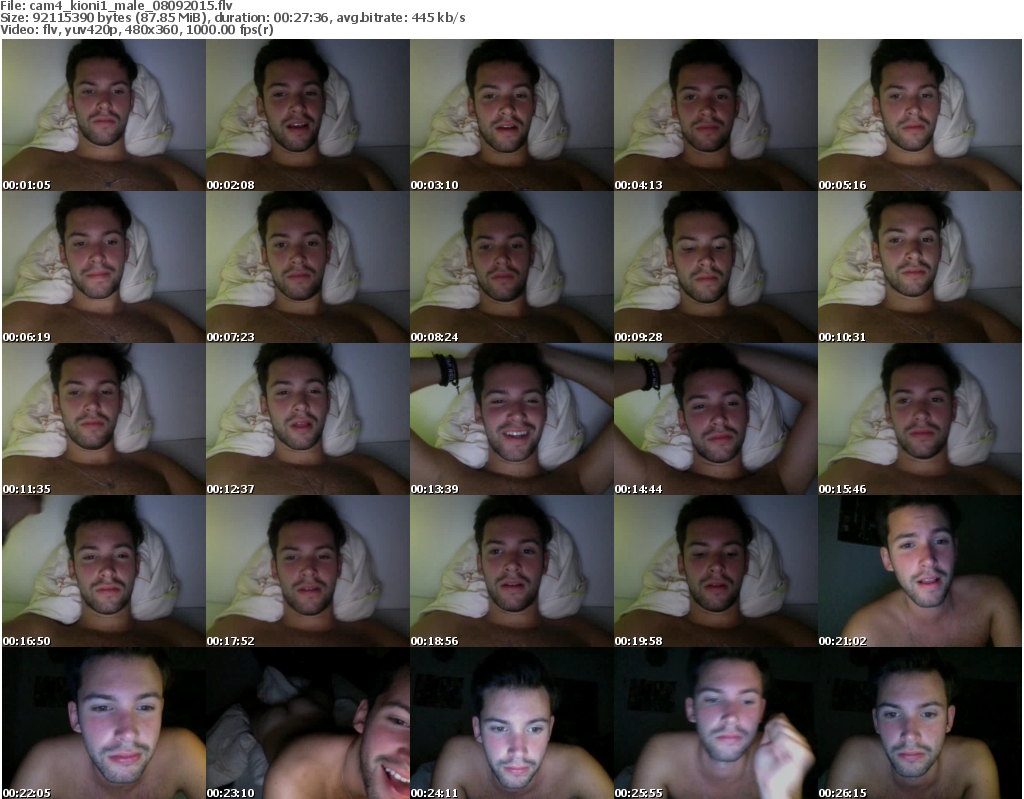Select the thumbnail stamped 00:04:13
This screenshot has width=1024, height=799.
[716, 115]
